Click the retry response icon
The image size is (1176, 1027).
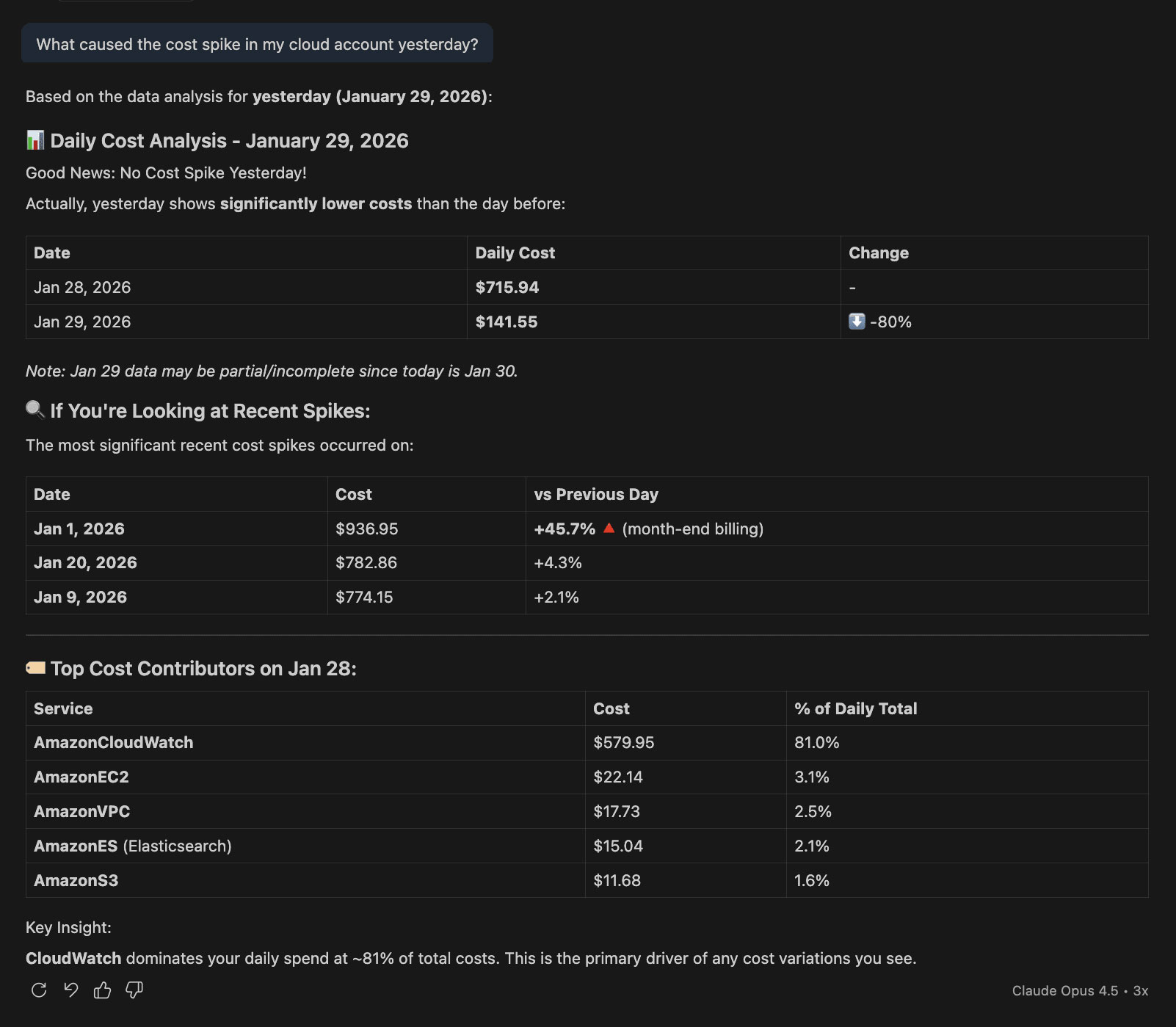coord(39,990)
